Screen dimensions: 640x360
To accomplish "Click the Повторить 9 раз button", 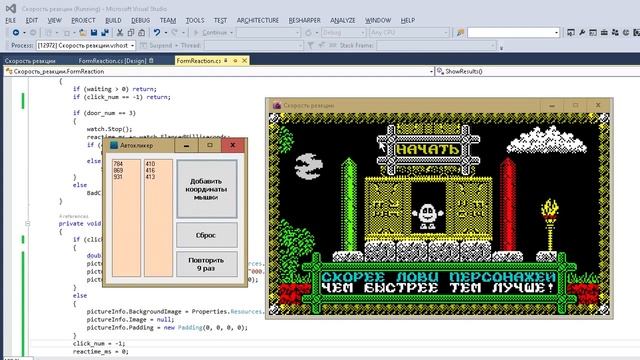I will point(207,264).
